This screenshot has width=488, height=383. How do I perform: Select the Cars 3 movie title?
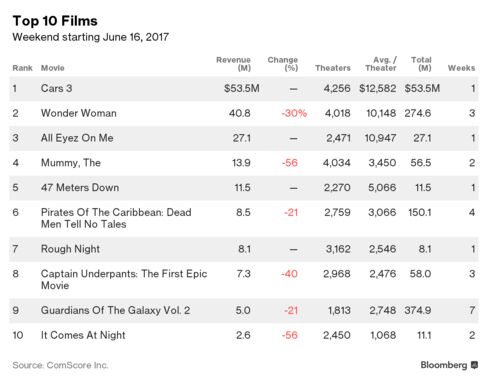click(x=56, y=88)
